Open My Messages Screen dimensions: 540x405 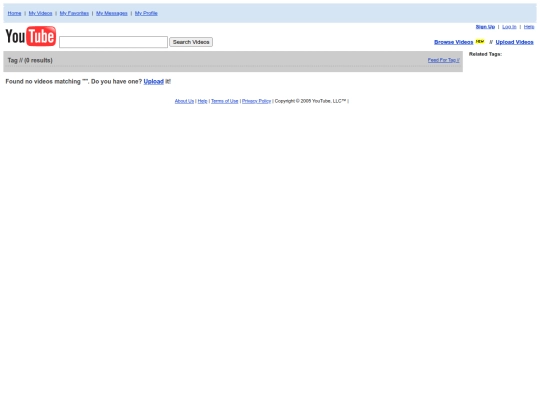point(112,13)
